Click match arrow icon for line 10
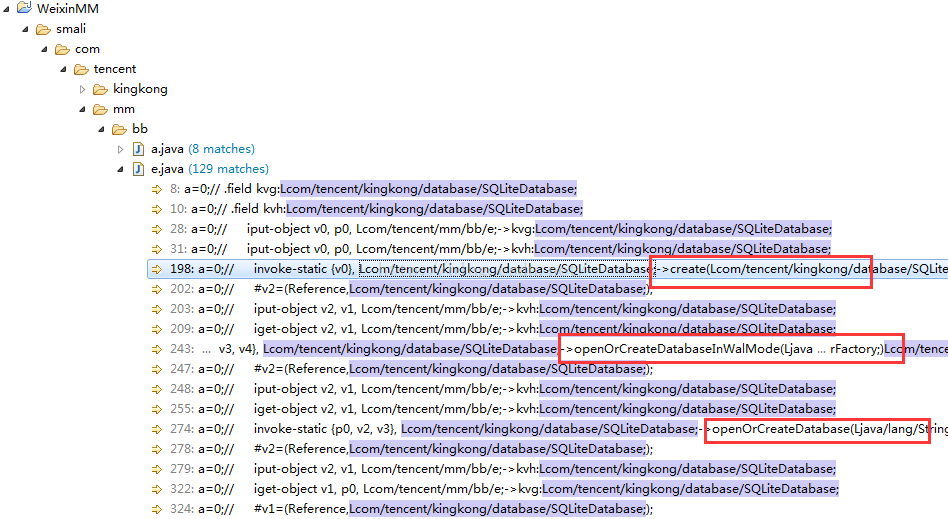The image size is (948, 519). tap(157, 209)
